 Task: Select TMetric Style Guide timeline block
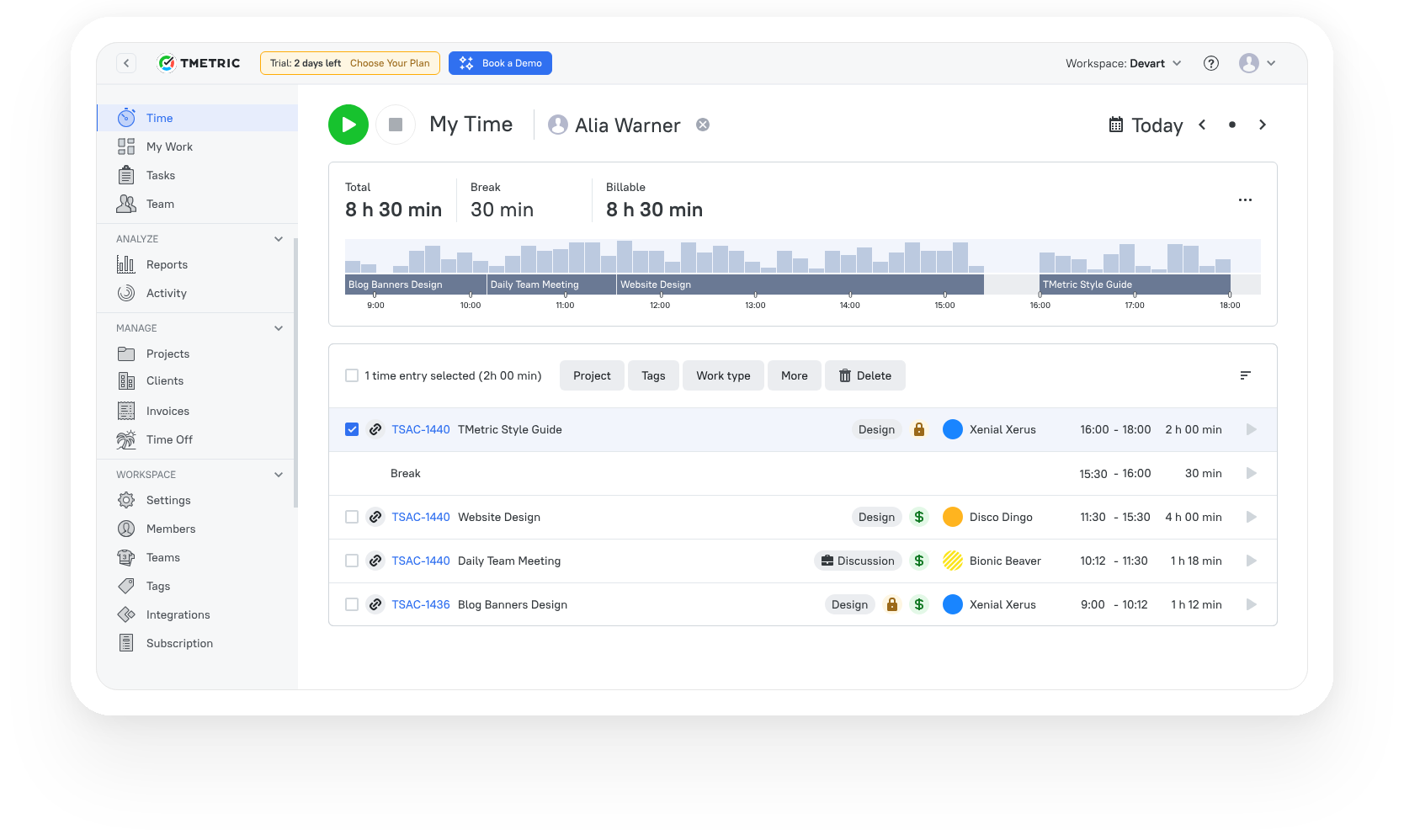pyautogui.click(x=1135, y=284)
